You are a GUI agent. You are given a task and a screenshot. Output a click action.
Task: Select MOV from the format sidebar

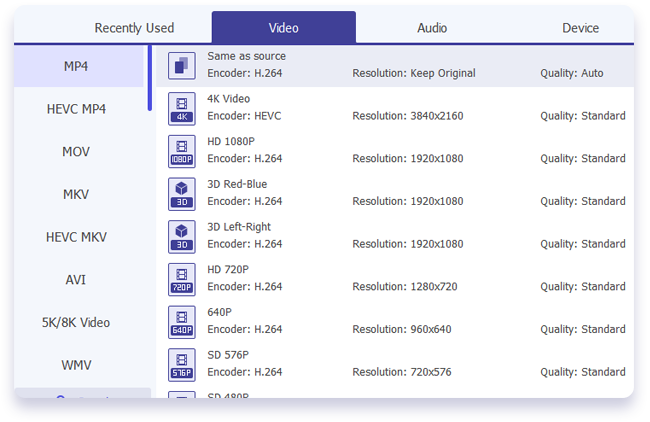click(x=76, y=151)
